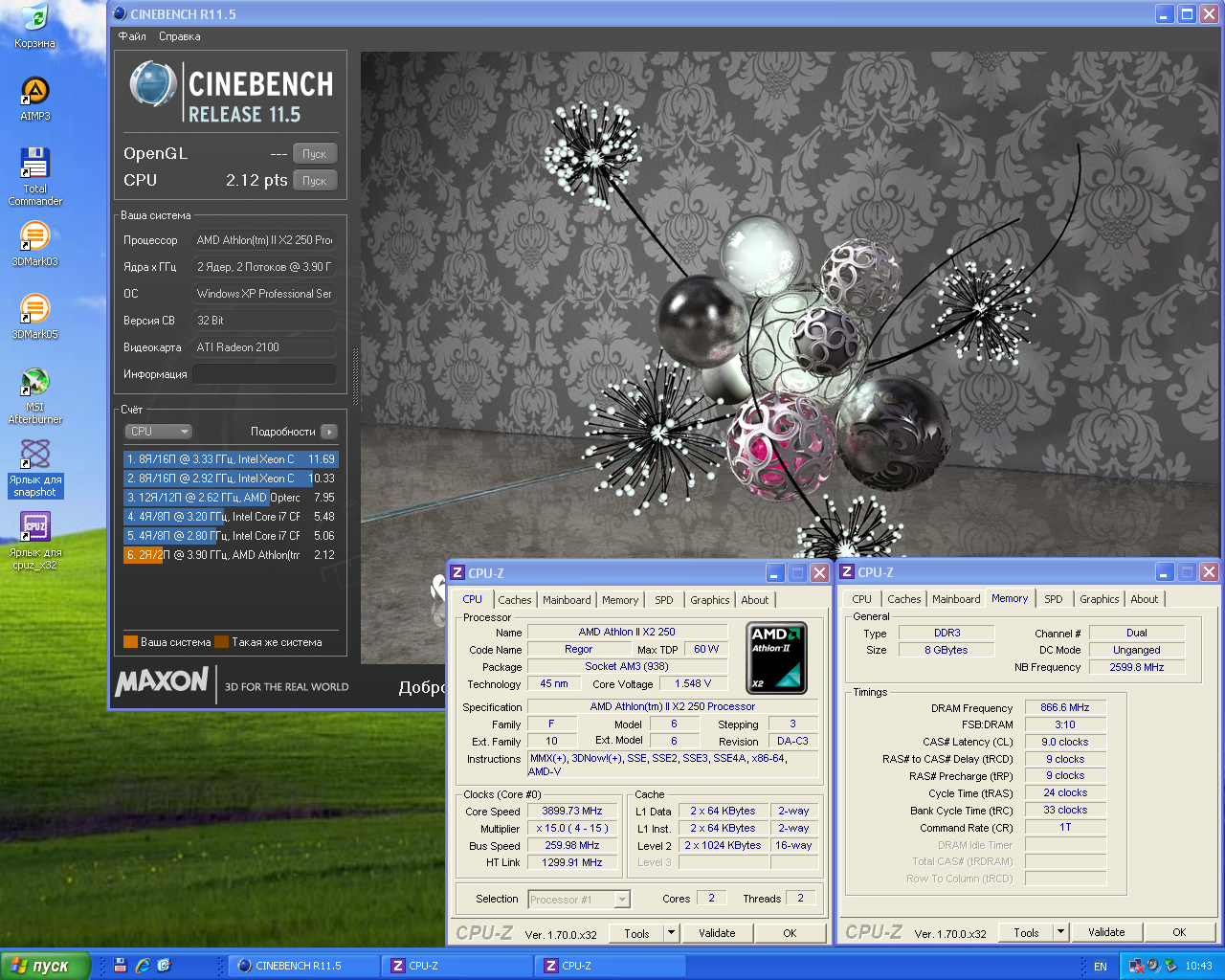Click the brown Такая же система legend swatch
The image size is (1225, 980).
coord(221,642)
